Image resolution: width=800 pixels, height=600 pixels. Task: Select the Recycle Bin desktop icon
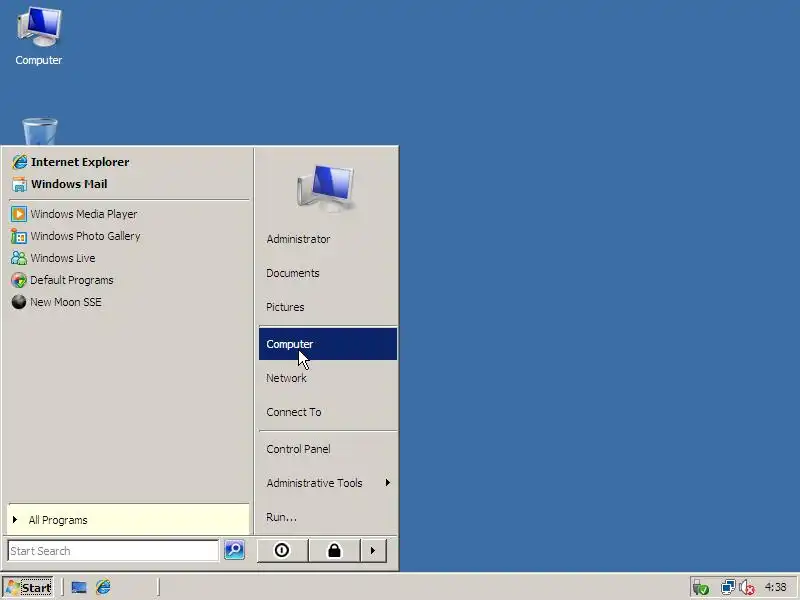40,132
